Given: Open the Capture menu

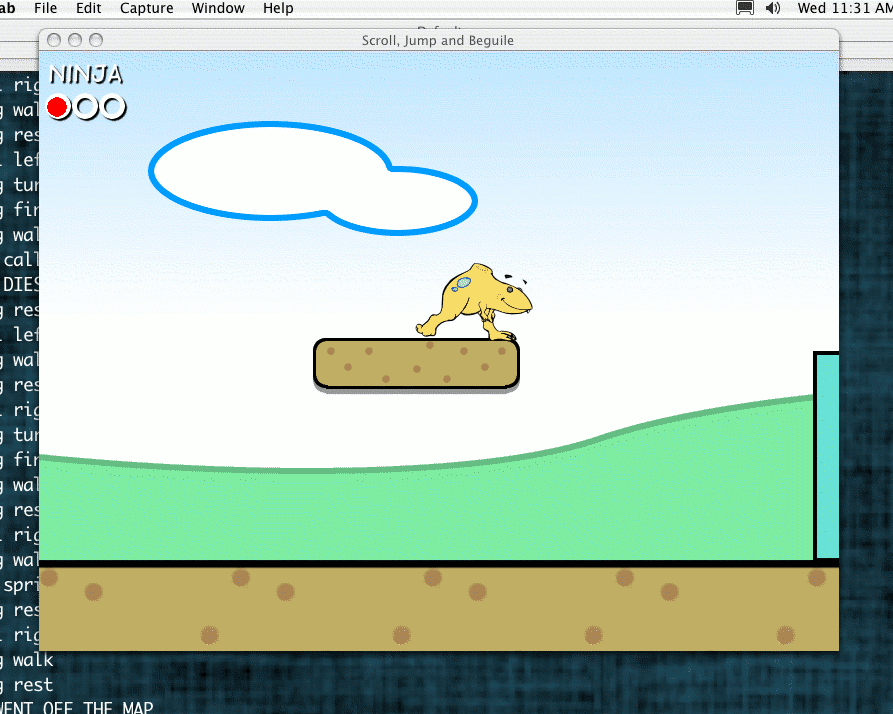Looking at the screenshot, I should pos(146,8).
